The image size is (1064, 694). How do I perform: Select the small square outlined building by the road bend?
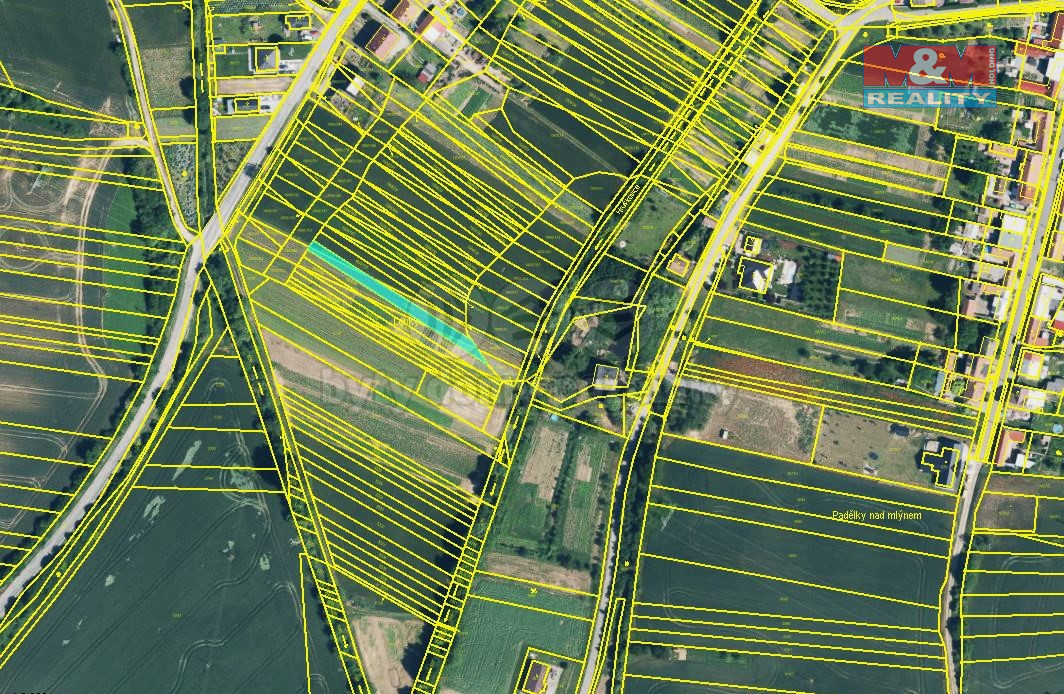click(679, 265)
